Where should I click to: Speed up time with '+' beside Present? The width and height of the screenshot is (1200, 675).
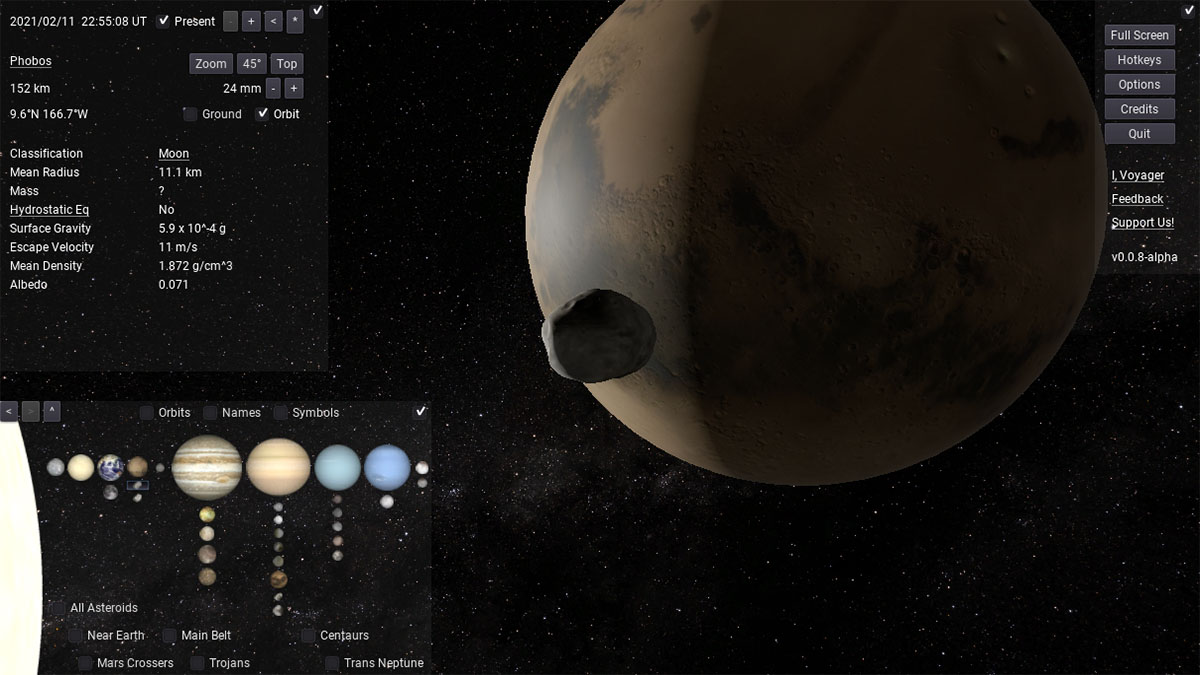pyautogui.click(x=251, y=21)
